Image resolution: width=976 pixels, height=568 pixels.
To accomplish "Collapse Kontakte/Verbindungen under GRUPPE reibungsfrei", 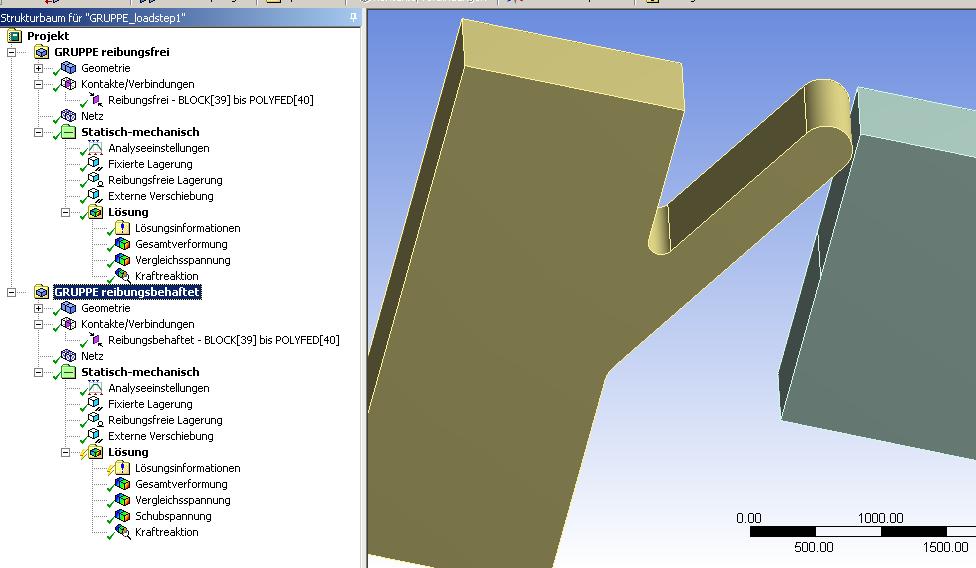I will pyautogui.click(x=39, y=84).
